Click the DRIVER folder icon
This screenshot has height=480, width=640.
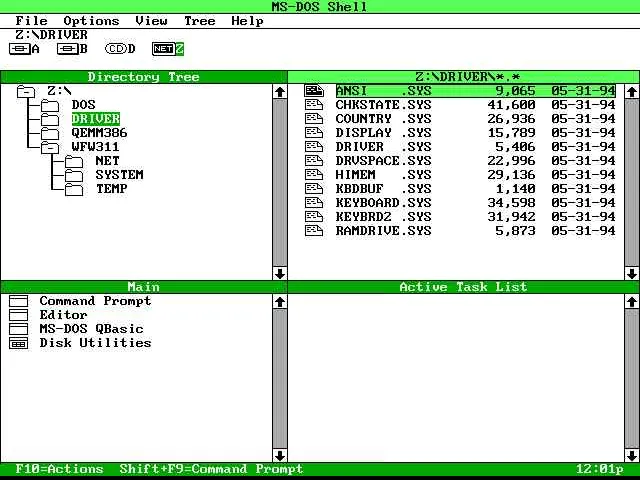tap(50, 120)
